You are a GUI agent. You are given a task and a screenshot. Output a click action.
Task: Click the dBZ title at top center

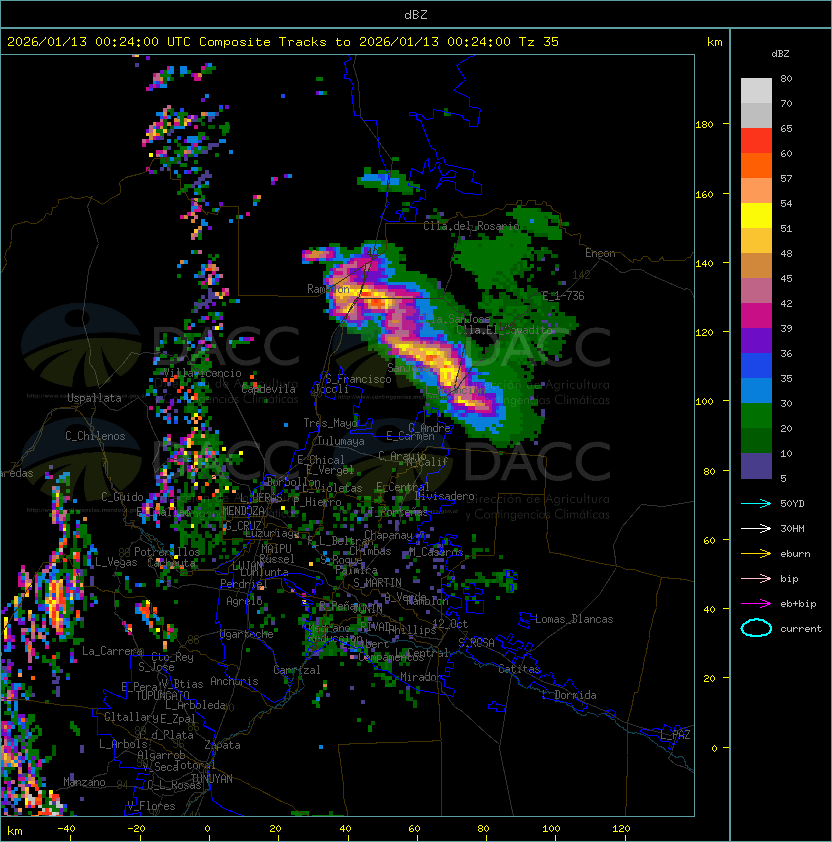coord(416,14)
